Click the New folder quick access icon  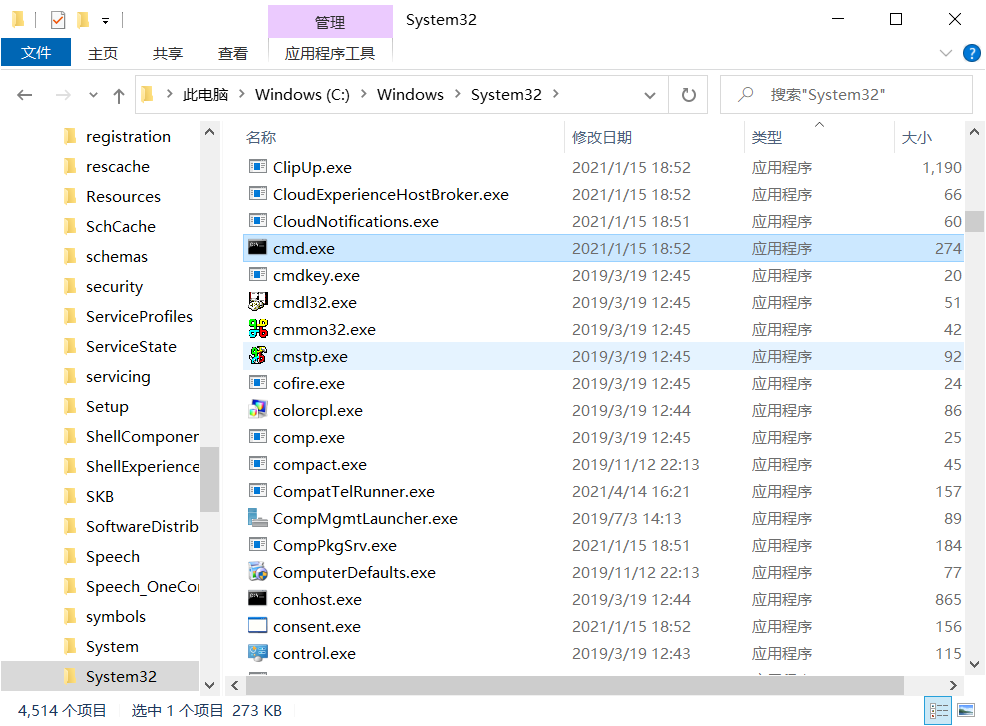(82, 20)
